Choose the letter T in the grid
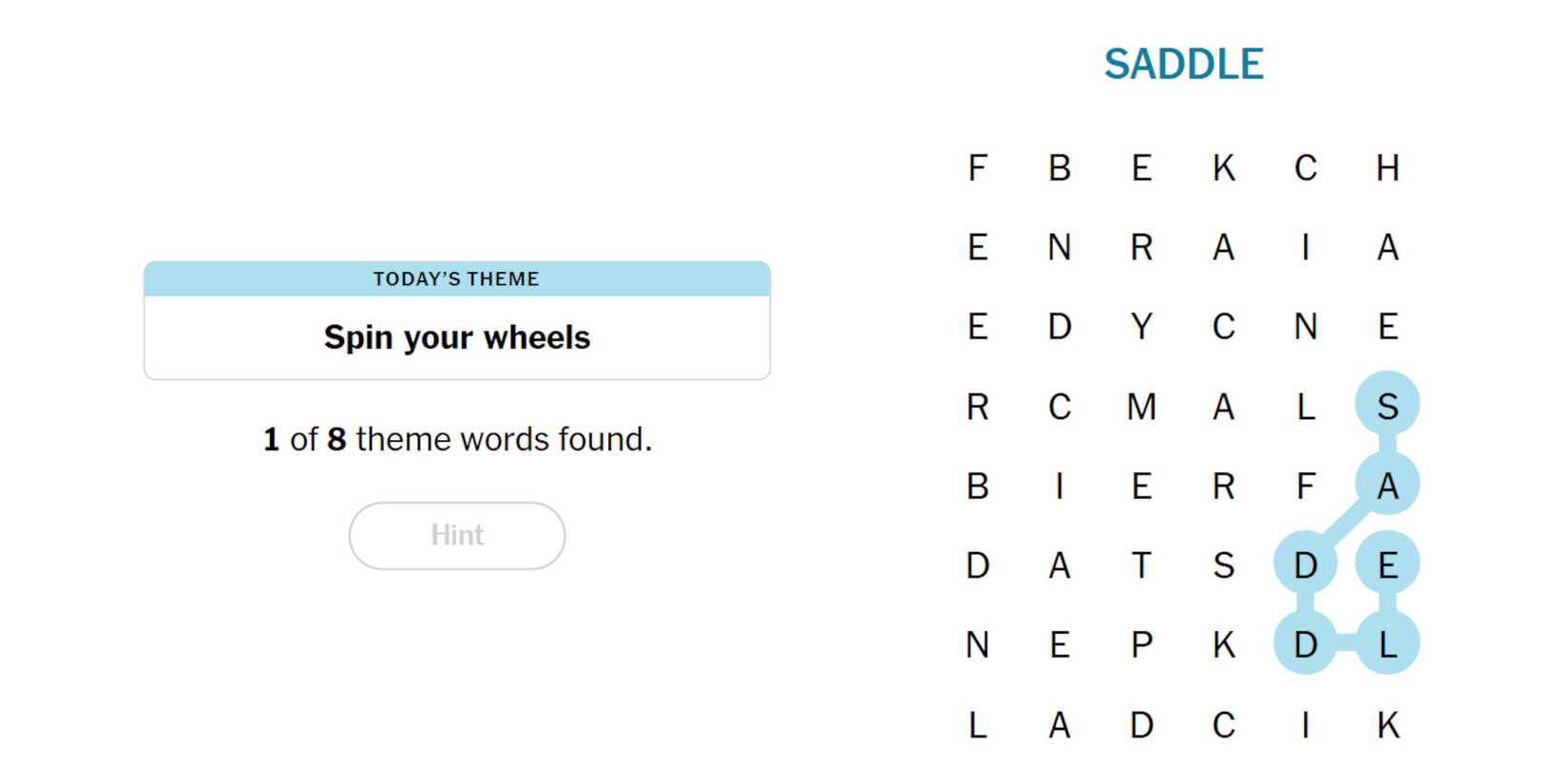 [x=1141, y=565]
